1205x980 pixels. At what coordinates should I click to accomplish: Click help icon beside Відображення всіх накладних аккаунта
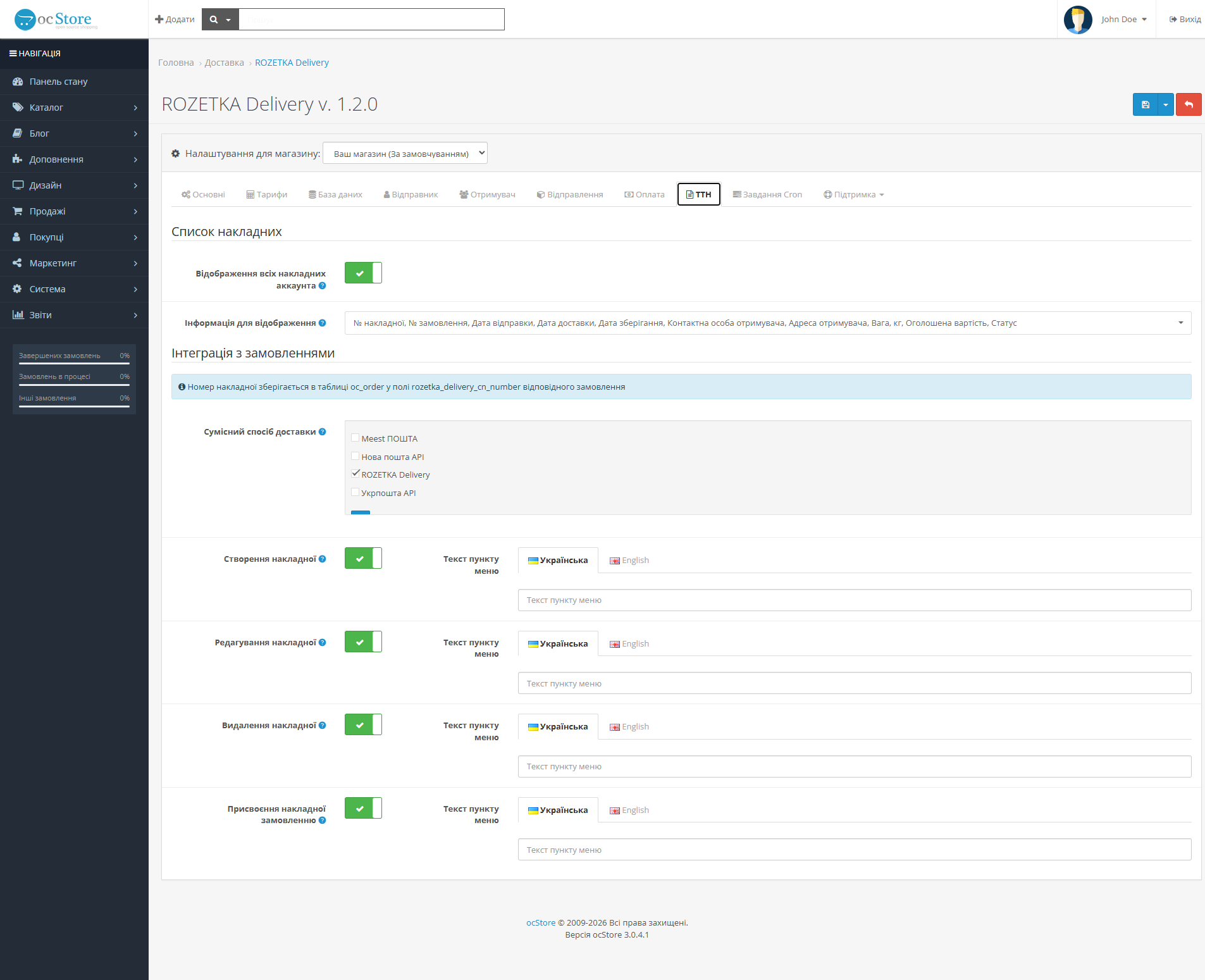click(323, 286)
